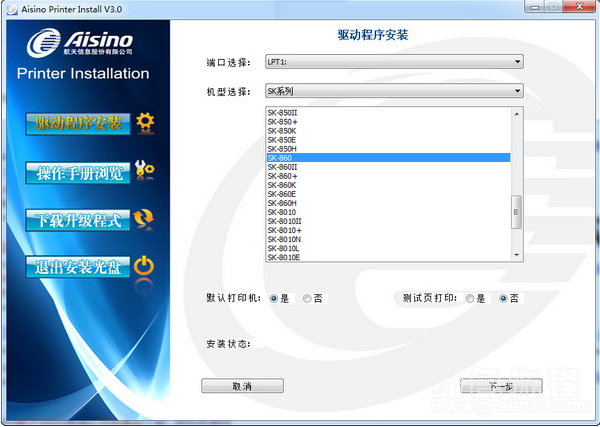Viewport: 600px width, 427px height.
Task: Expand the 端口选择 LPT1 dropdown
Action: click(394, 62)
